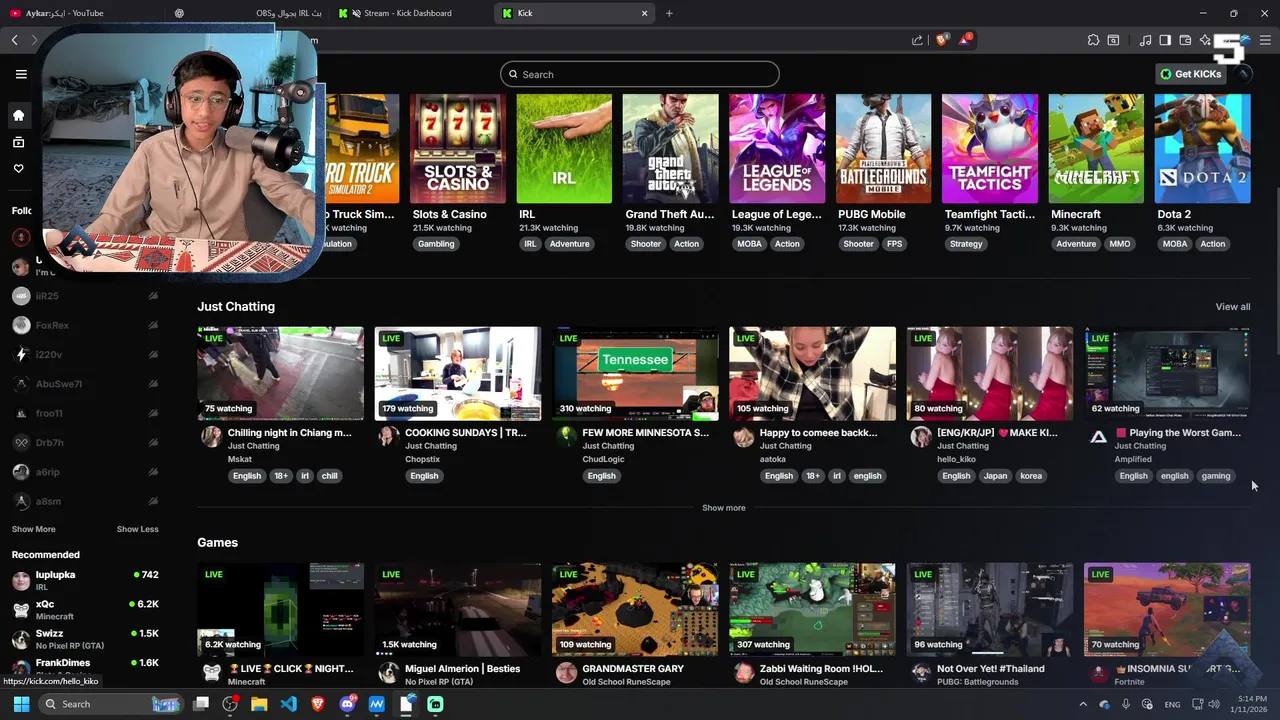
Task: Click Windows Start button
Action: click(x=21, y=704)
